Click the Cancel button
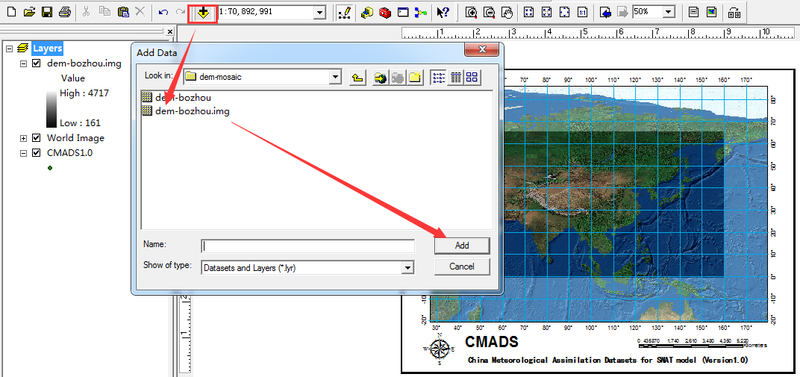800x377 pixels. click(x=462, y=266)
